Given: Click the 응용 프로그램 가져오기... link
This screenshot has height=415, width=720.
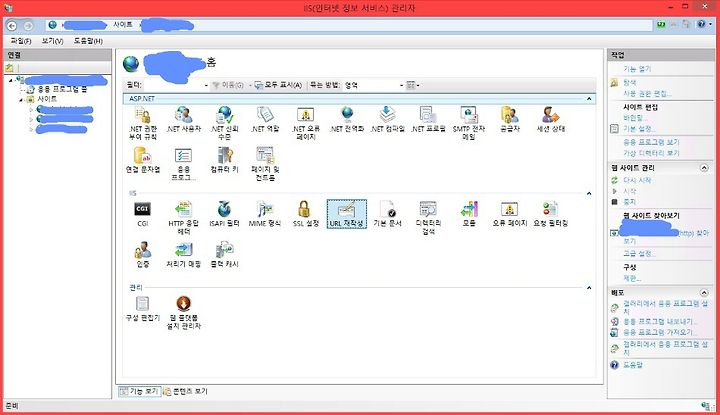Looking at the screenshot, I should point(660,332).
